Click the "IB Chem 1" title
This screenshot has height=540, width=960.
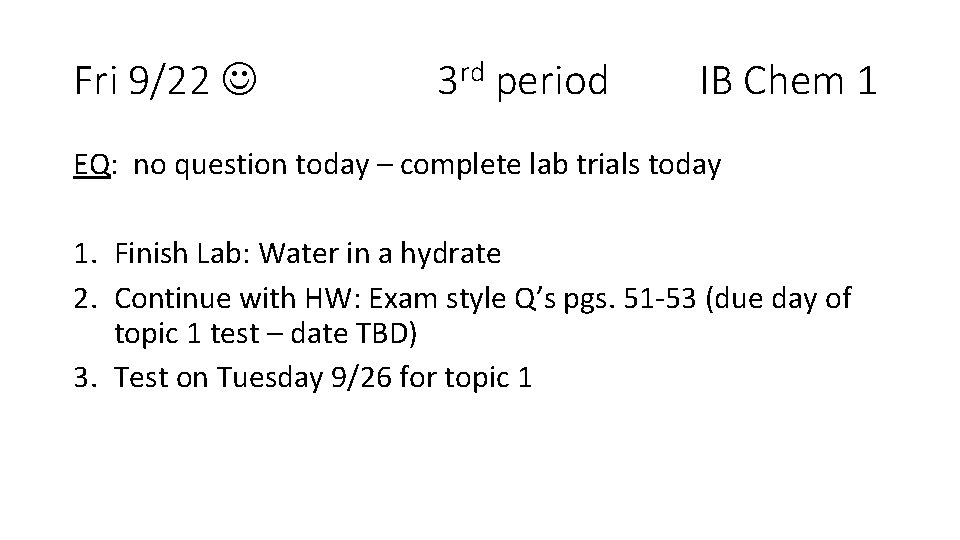coord(788,82)
